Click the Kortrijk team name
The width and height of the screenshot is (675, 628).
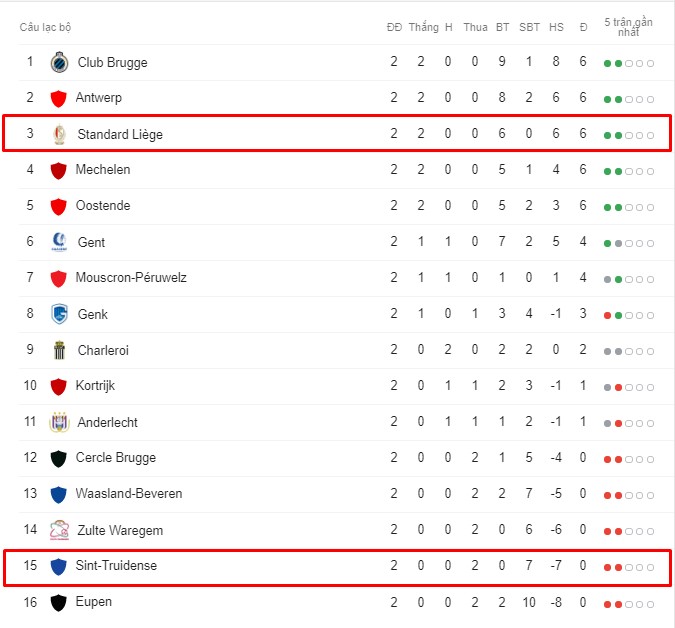pos(95,385)
